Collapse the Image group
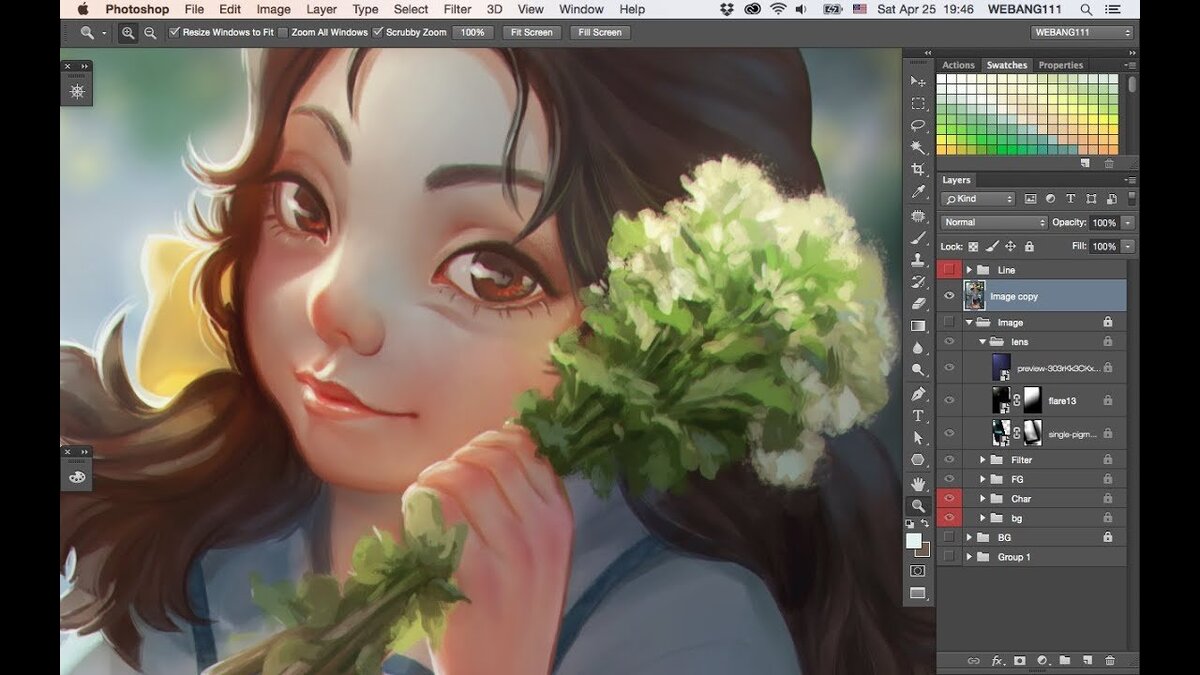The height and width of the screenshot is (675, 1200). click(x=969, y=322)
